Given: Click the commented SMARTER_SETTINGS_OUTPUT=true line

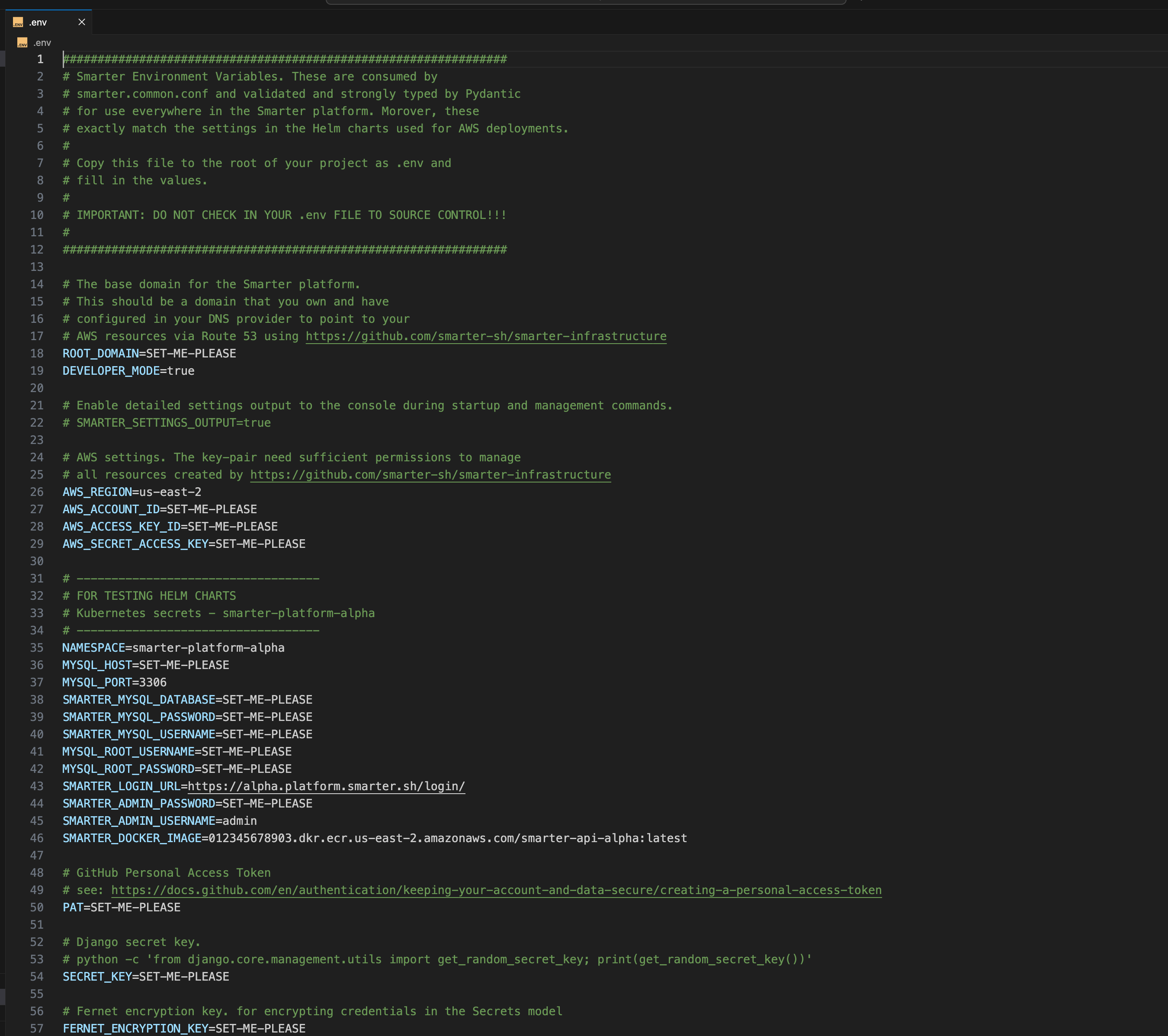Looking at the screenshot, I should pos(167,423).
